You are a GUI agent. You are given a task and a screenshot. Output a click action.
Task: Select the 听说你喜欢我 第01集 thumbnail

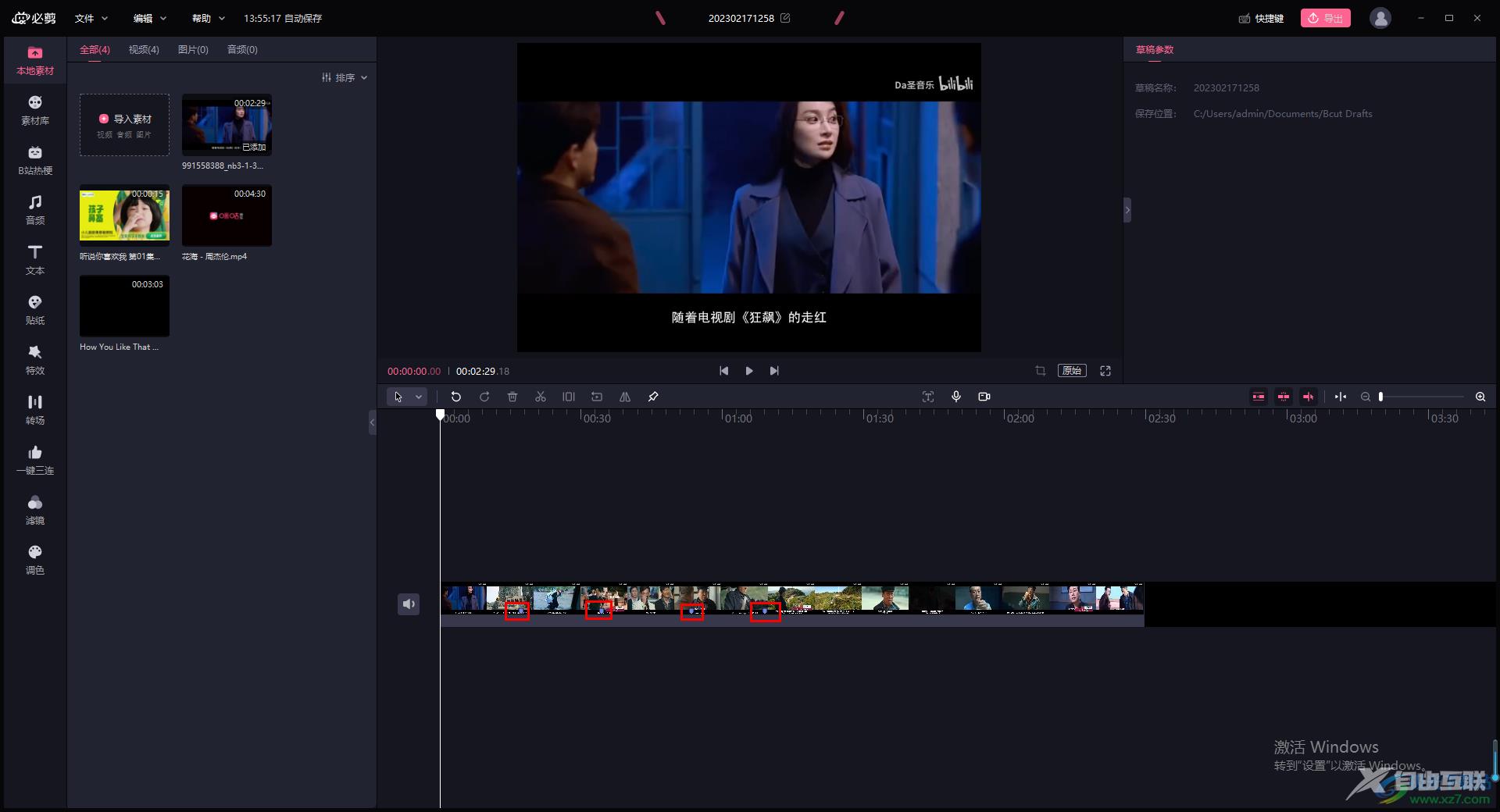point(124,215)
